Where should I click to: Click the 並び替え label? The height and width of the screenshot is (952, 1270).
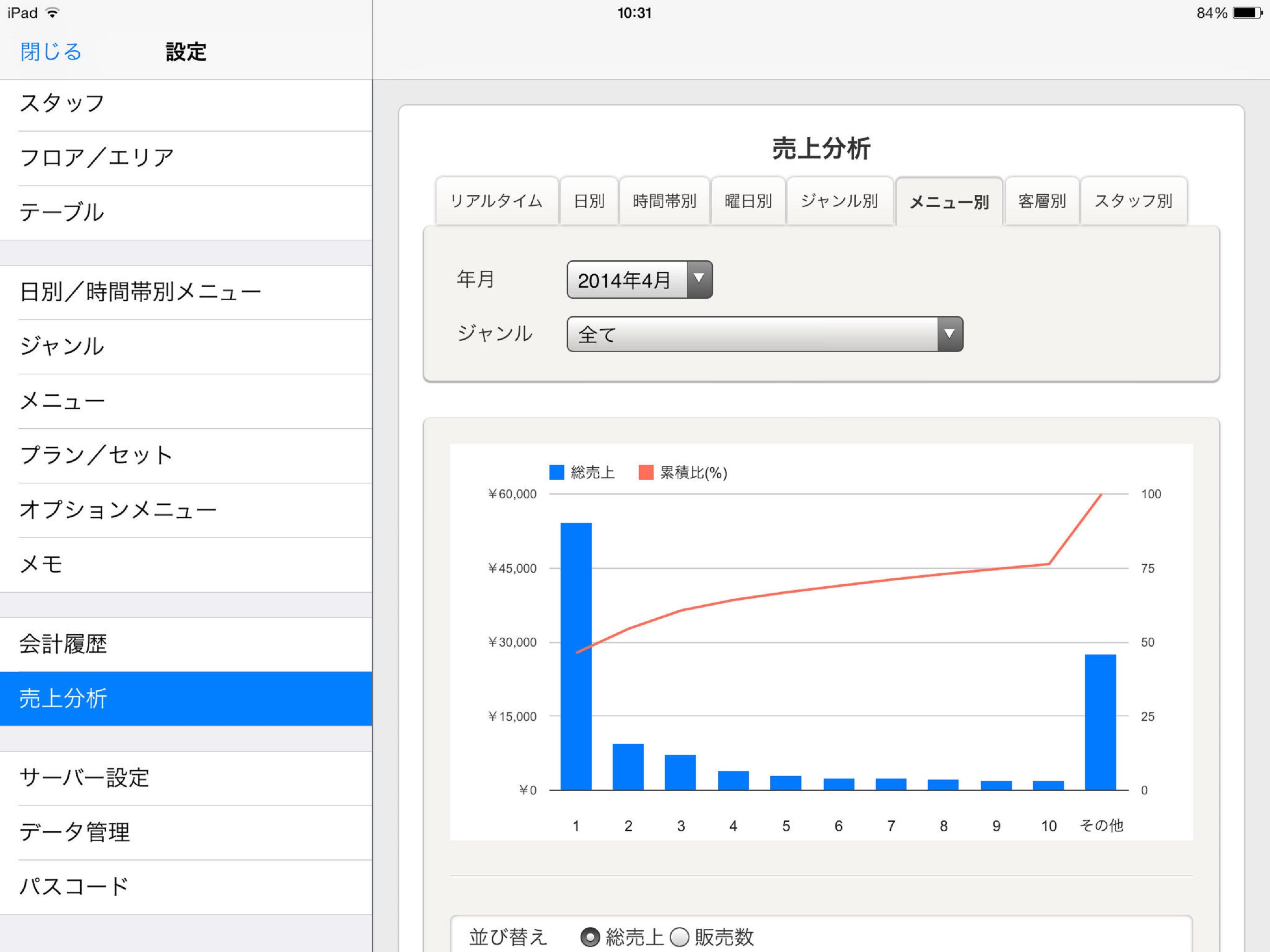pos(508,937)
